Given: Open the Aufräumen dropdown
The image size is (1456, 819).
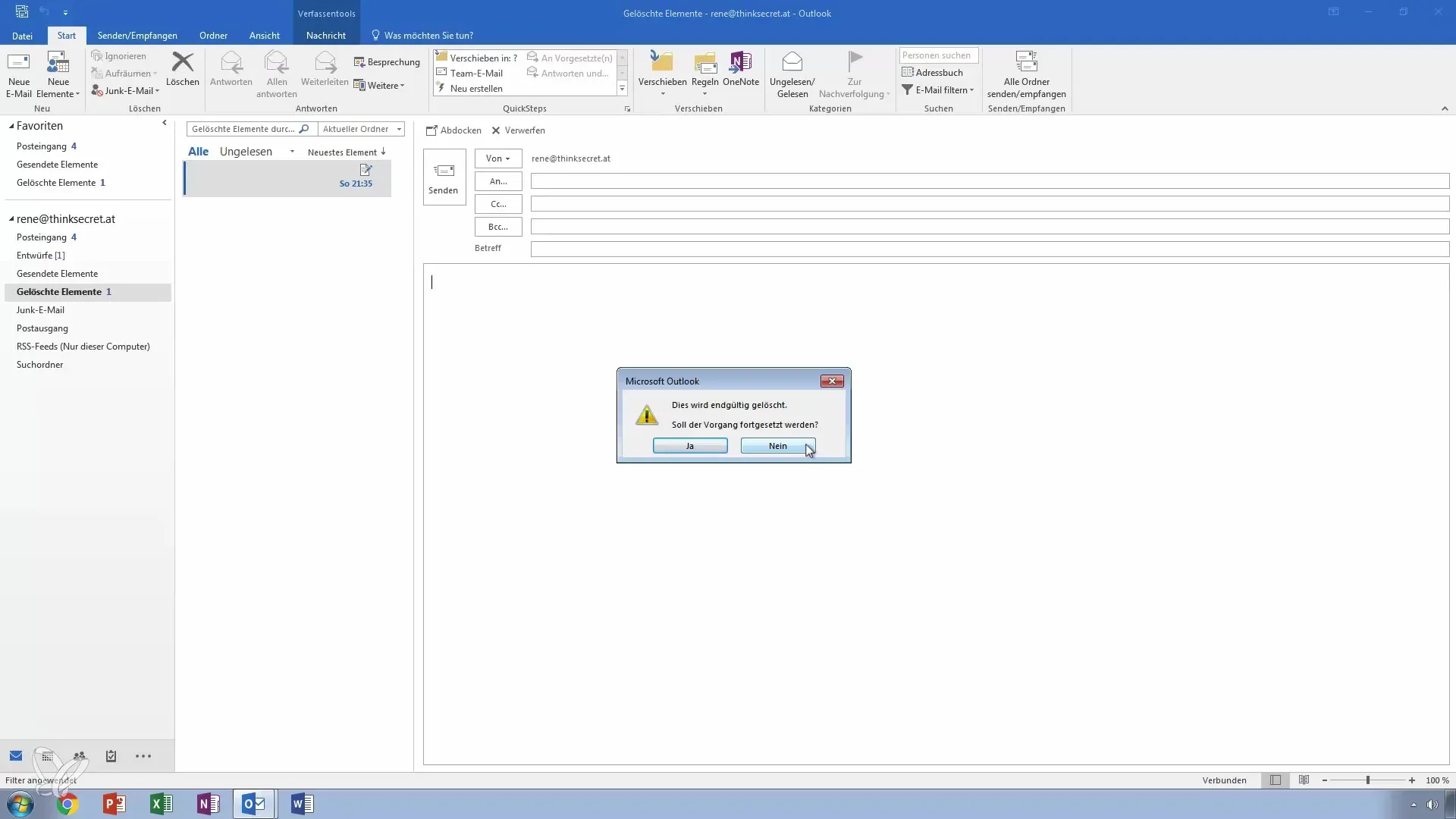Looking at the screenshot, I should [124, 74].
